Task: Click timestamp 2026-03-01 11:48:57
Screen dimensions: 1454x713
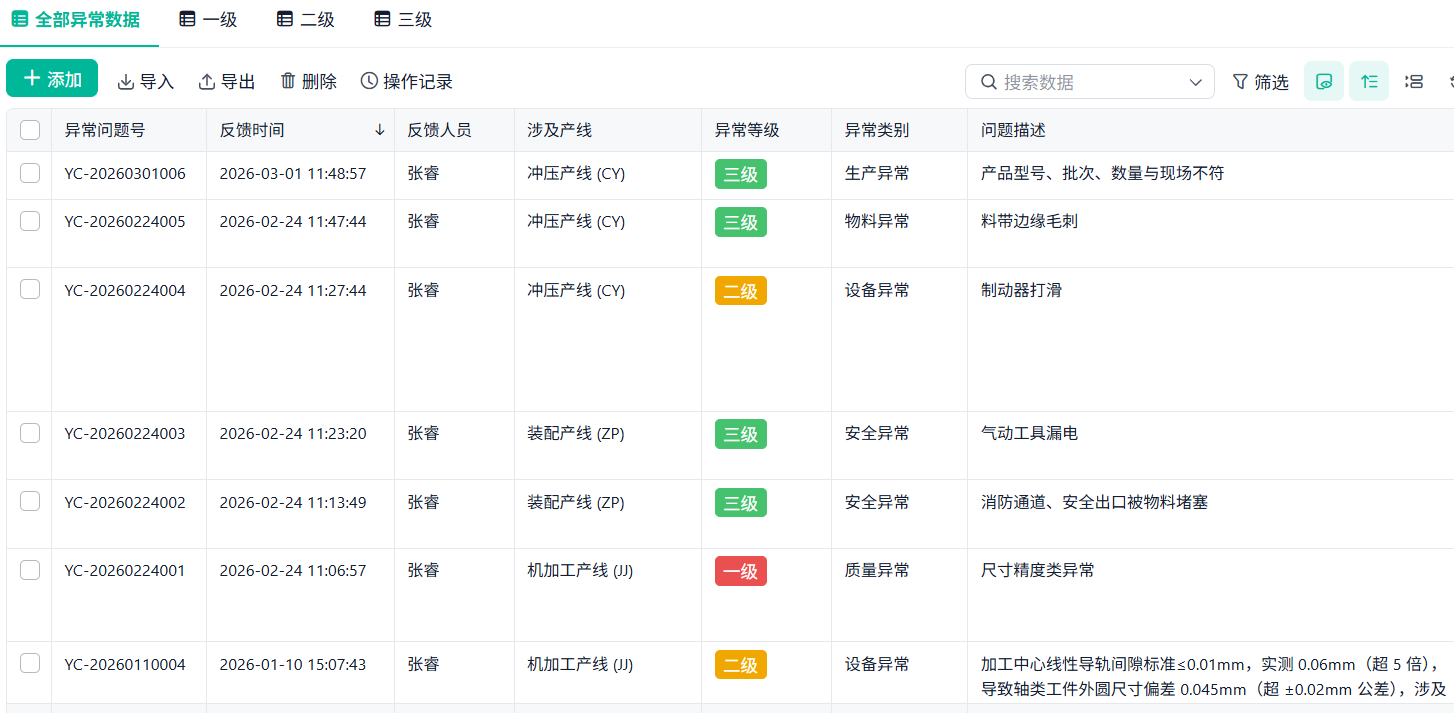Action: 293,174
